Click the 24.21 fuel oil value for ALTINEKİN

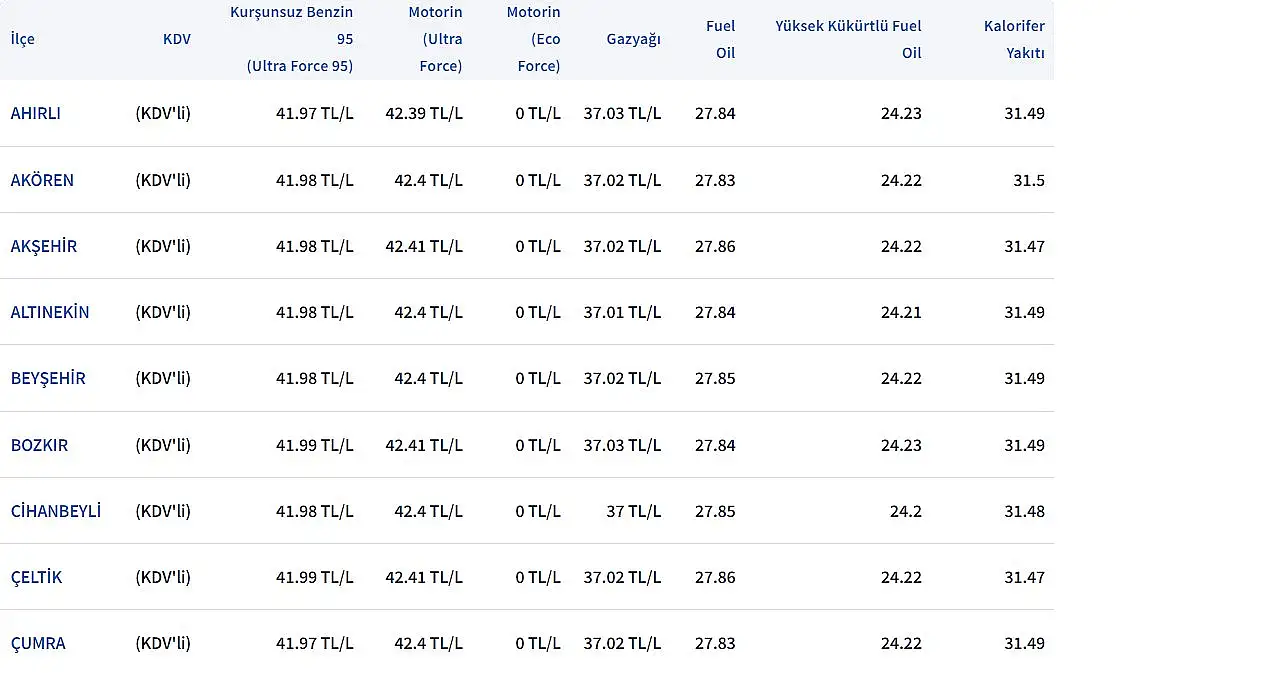tap(901, 312)
